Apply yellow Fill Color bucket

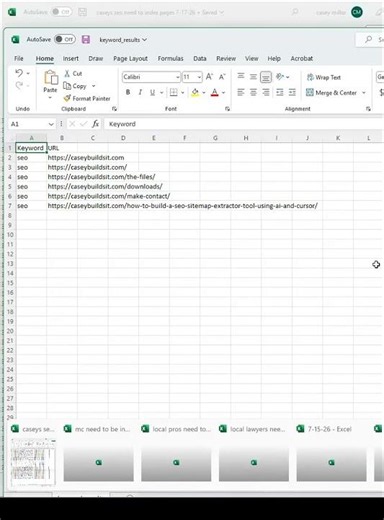point(195,92)
